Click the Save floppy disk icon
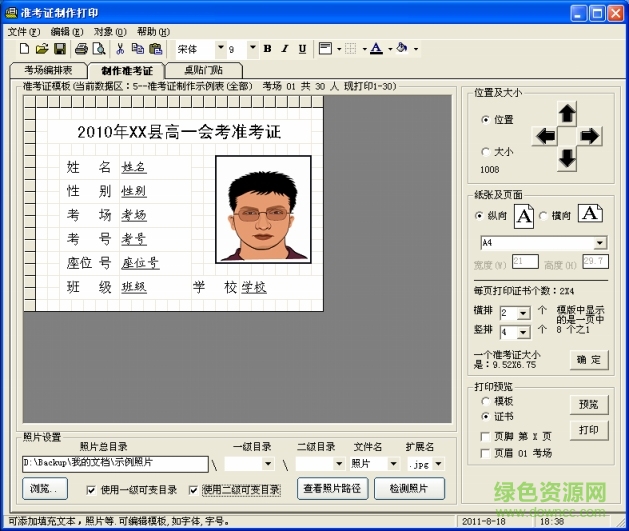The height and width of the screenshot is (531, 629). tap(60, 49)
